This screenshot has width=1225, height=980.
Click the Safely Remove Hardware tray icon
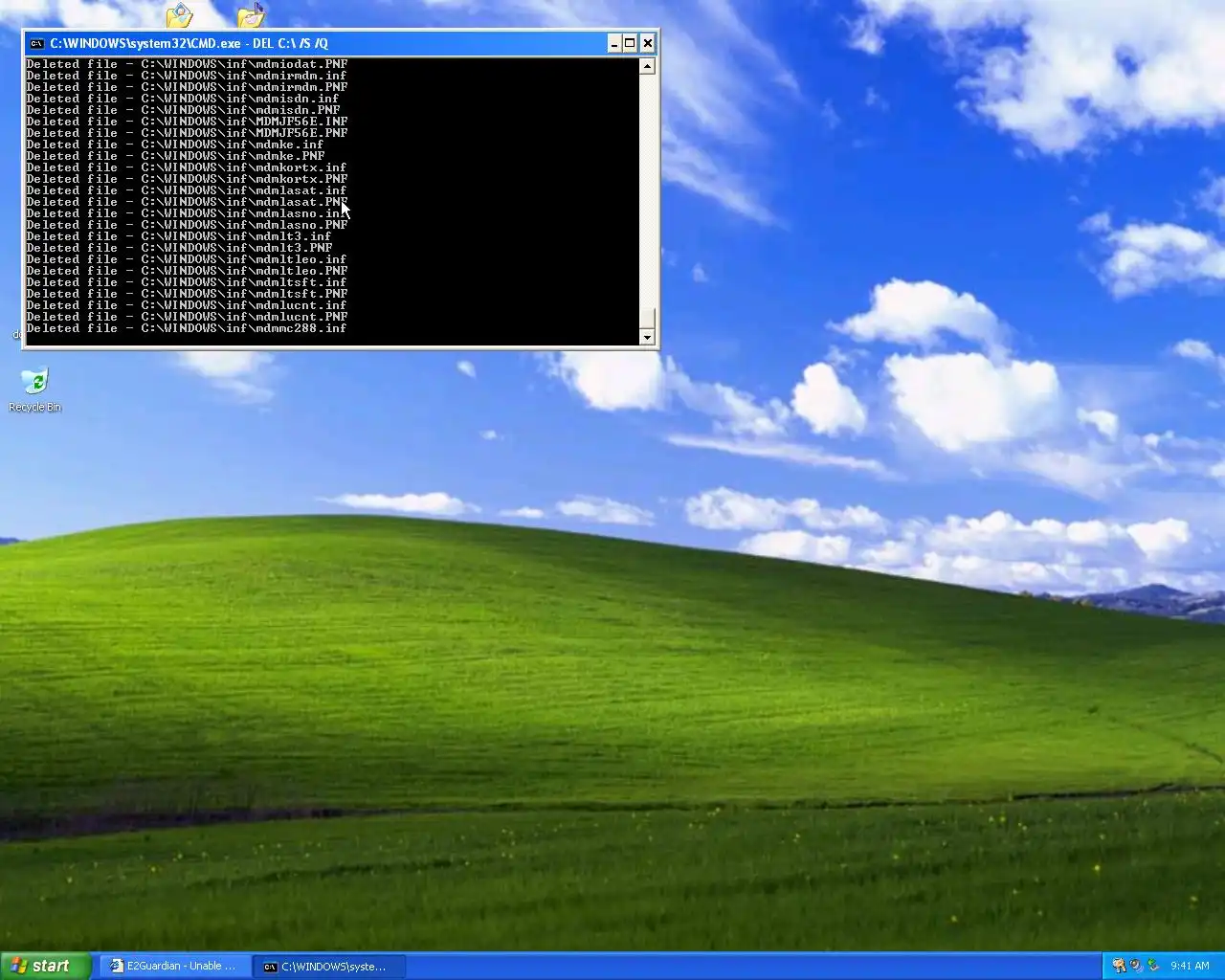point(1153,966)
